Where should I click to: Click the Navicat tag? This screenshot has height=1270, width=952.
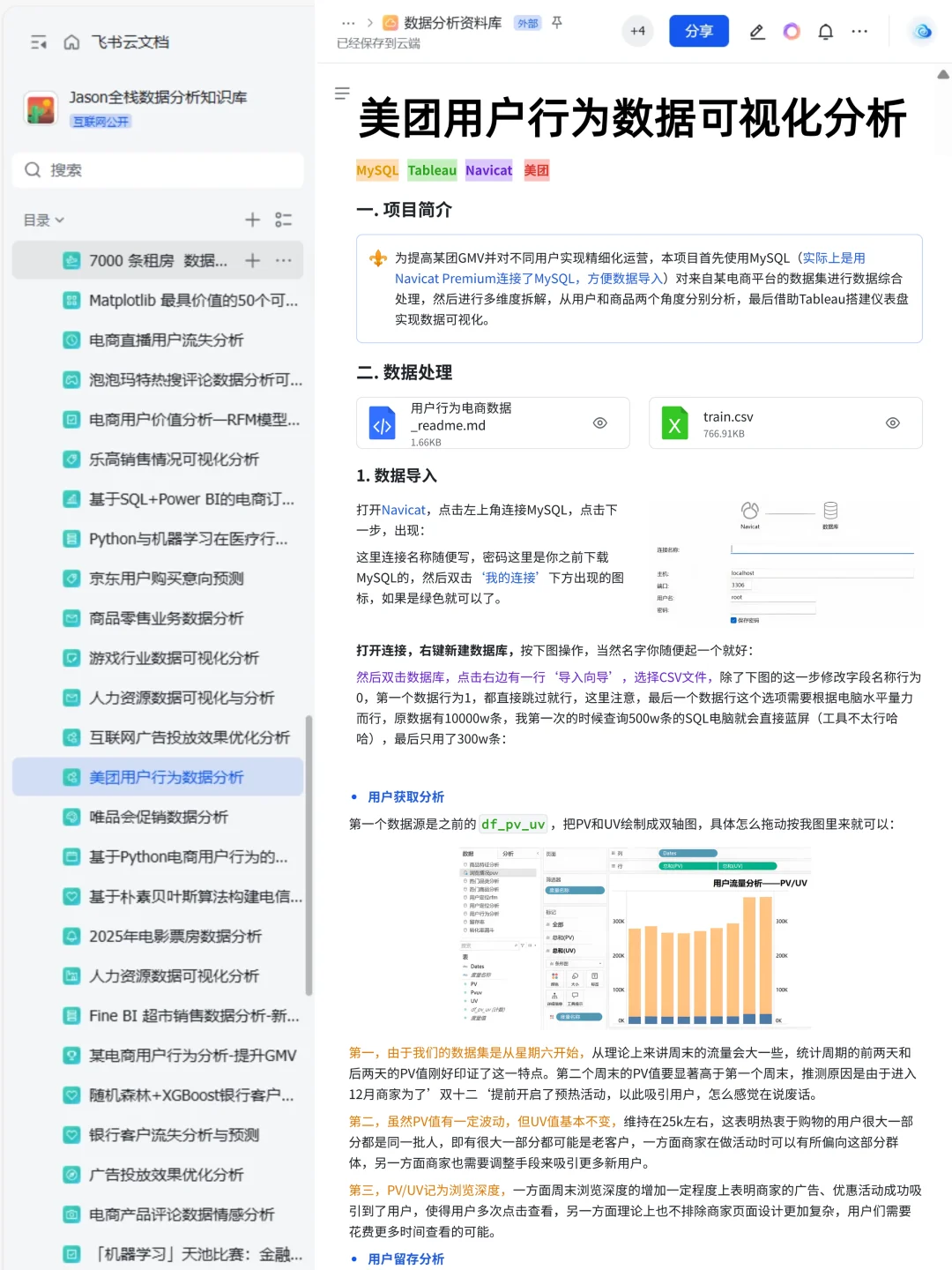tap(488, 170)
